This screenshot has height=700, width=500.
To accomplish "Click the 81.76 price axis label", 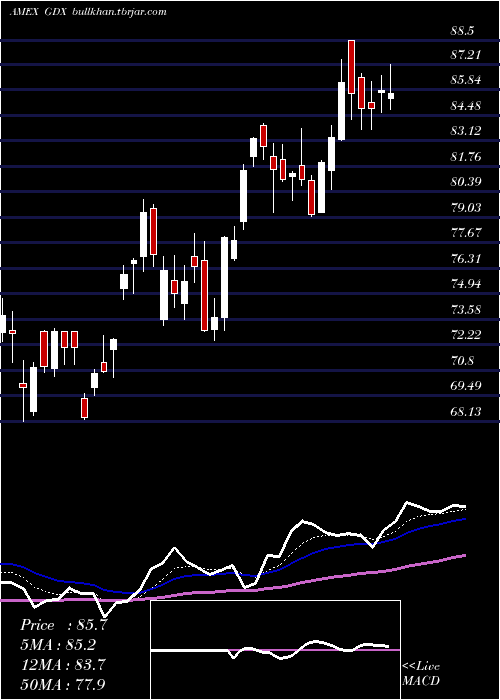I will click(466, 157).
